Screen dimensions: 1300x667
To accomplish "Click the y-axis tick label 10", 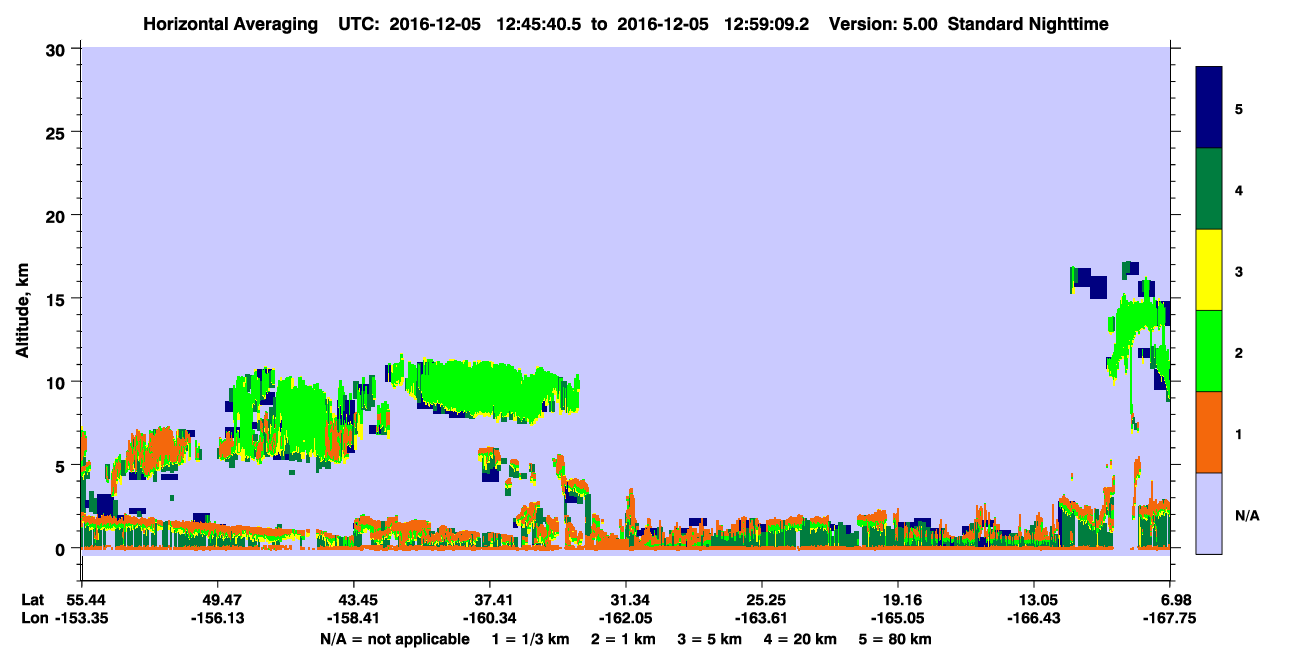I will (58, 382).
